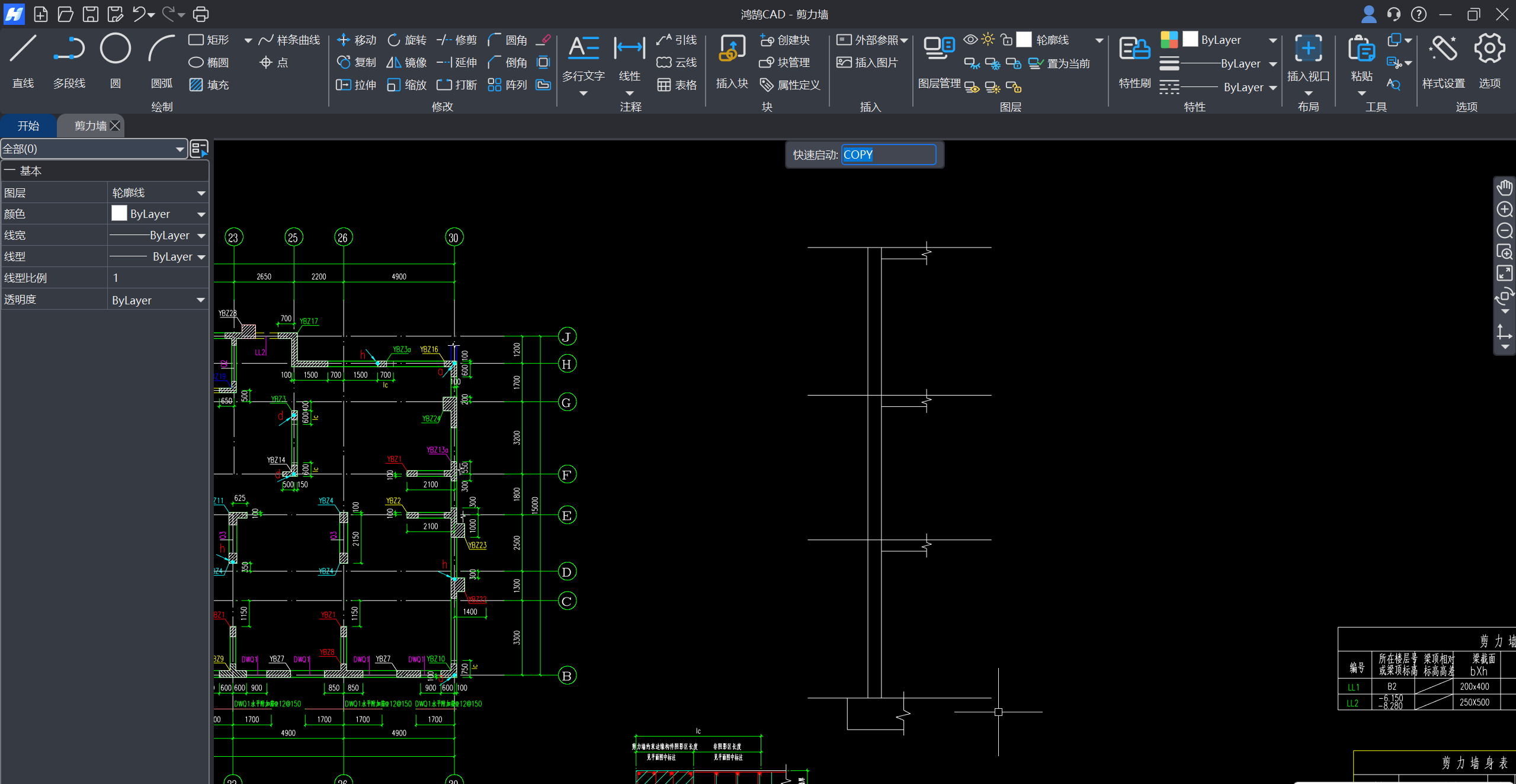The width and height of the screenshot is (1516, 784).
Task: Close the 剪力墙 document tab
Action: pyautogui.click(x=116, y=126)
